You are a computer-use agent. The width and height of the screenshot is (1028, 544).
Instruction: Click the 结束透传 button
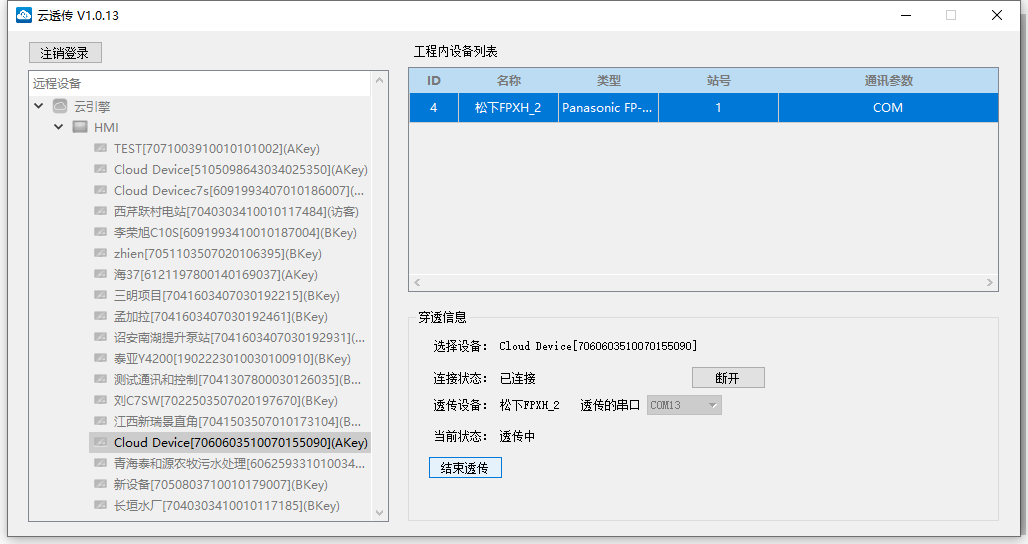465,468
